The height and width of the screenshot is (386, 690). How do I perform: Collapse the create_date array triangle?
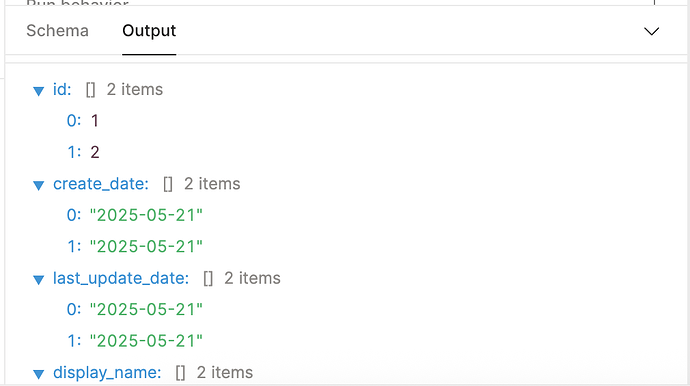(39, 185)
